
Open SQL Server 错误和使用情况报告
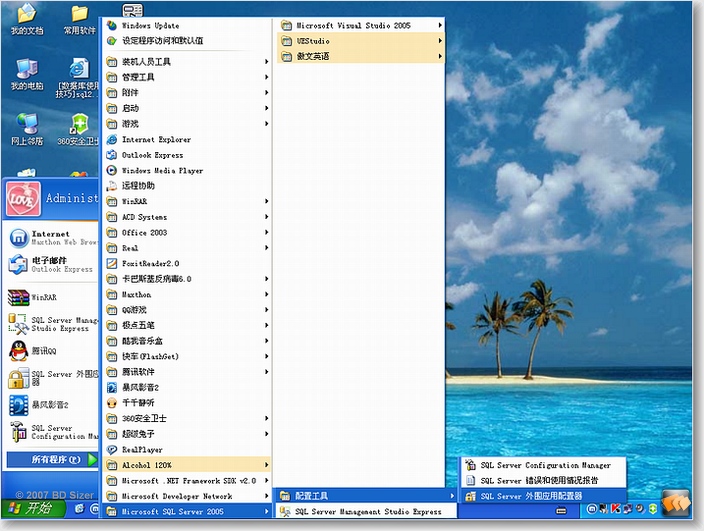point(538,481)
